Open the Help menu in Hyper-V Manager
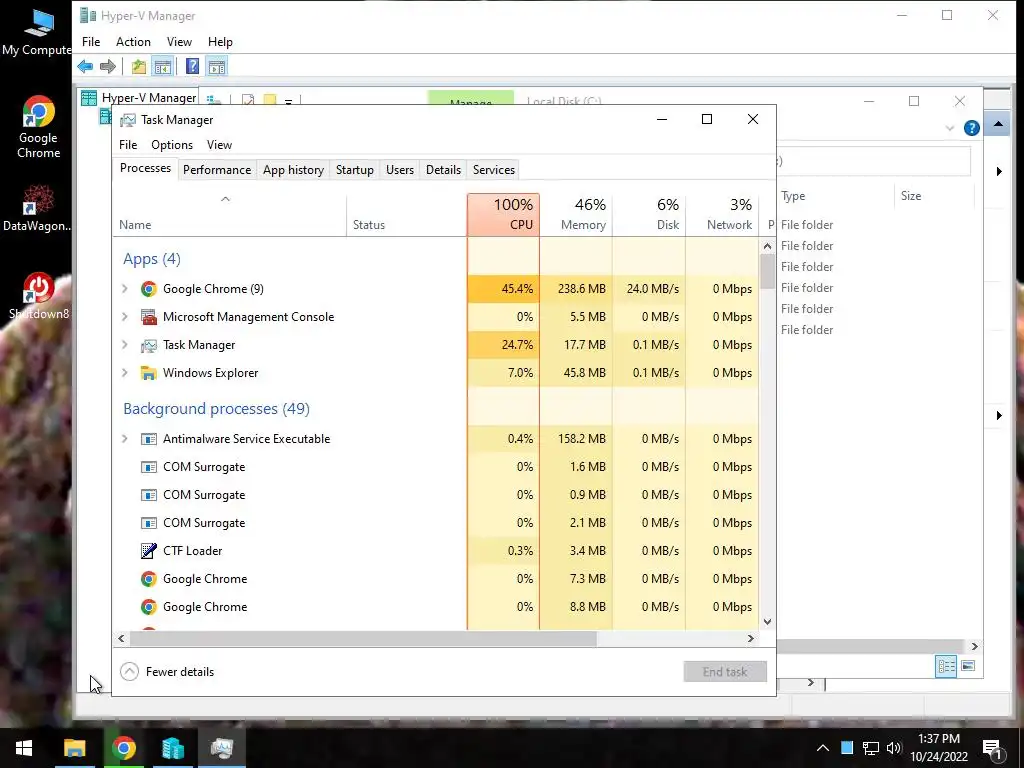This screenshot has width=1024, height=768. (x=220, y=42)
